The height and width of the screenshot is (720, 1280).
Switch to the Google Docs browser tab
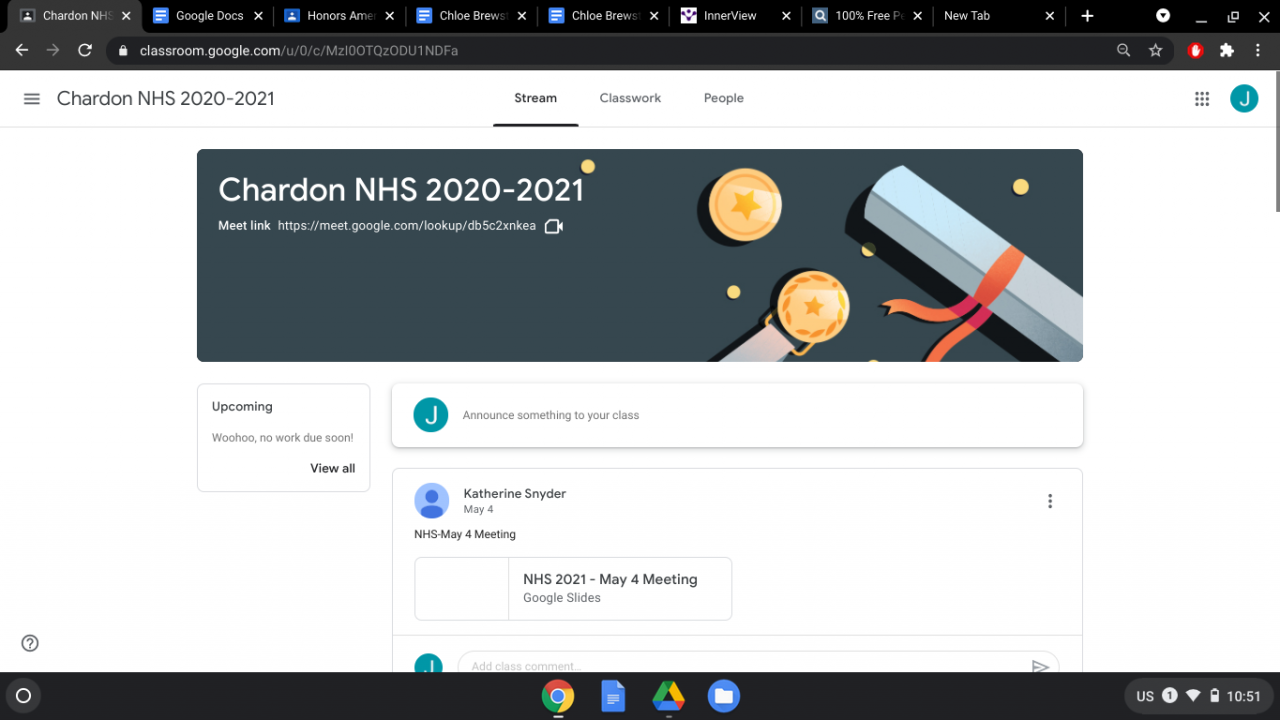(208, 16)
